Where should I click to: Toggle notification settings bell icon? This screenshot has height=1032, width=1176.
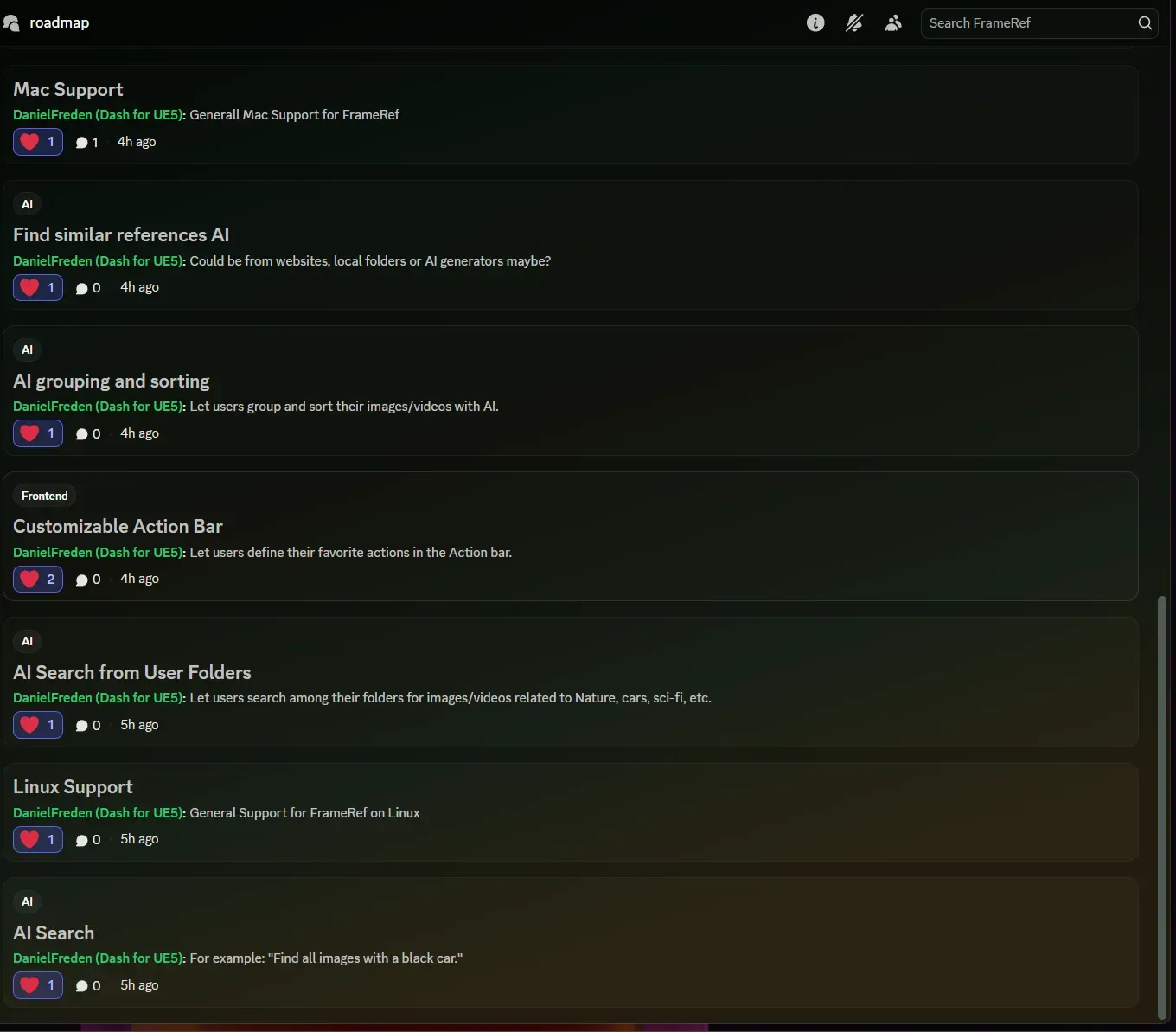[854, 23]
